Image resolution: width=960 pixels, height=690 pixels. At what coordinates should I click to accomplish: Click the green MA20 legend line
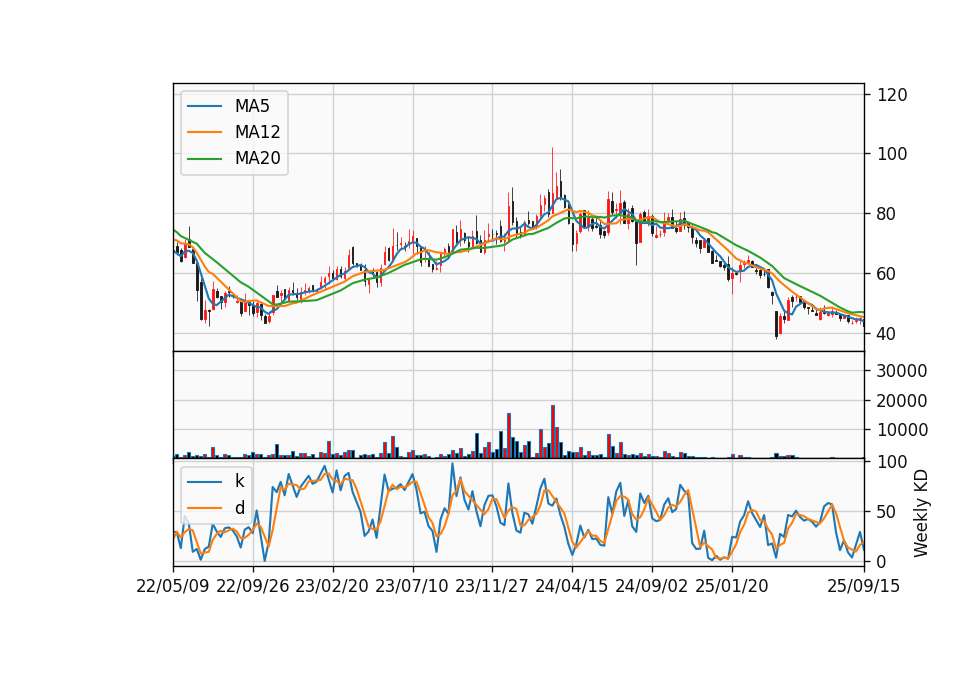[x=204, y=159]
